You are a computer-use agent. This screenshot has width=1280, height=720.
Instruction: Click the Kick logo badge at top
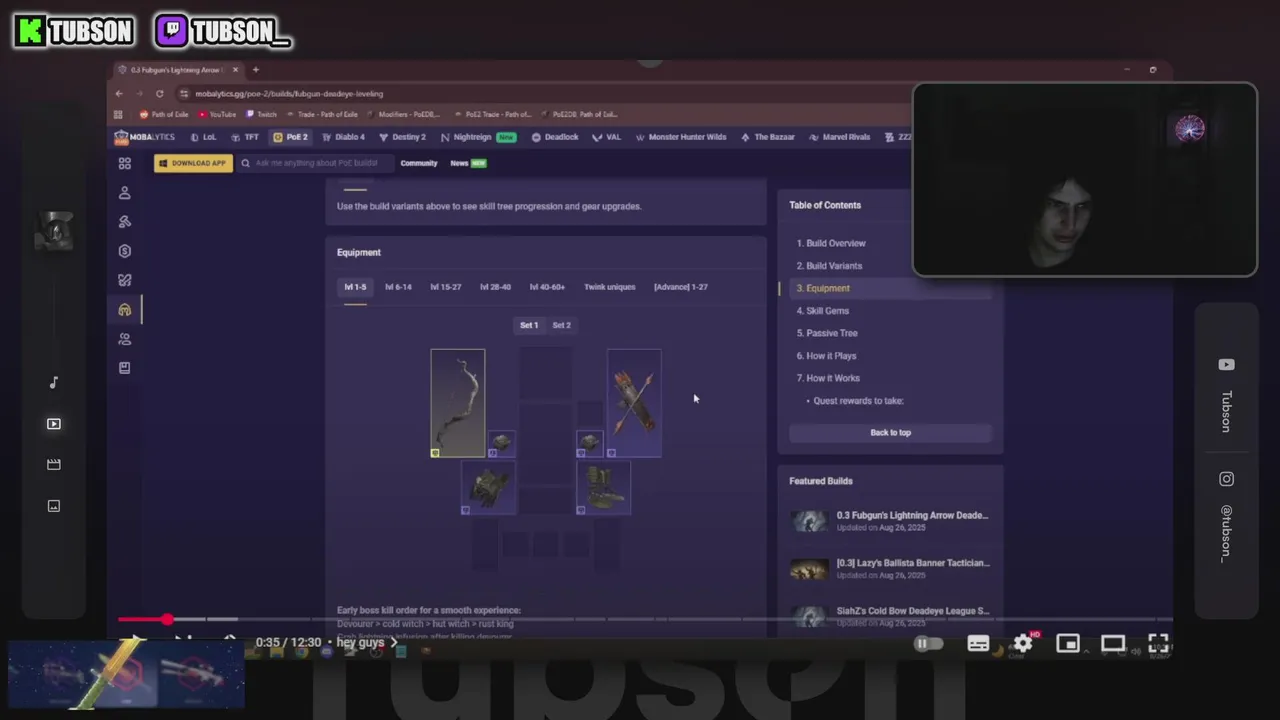tap(30, 31)
